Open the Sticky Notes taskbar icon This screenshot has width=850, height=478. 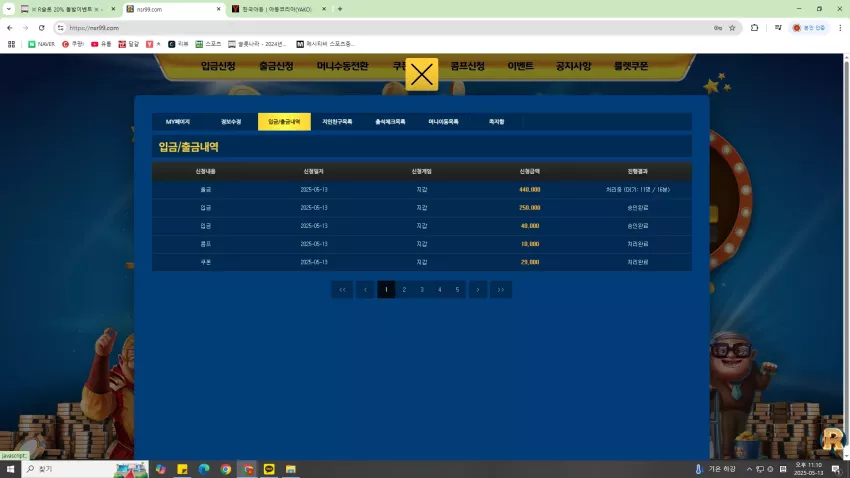182,469
